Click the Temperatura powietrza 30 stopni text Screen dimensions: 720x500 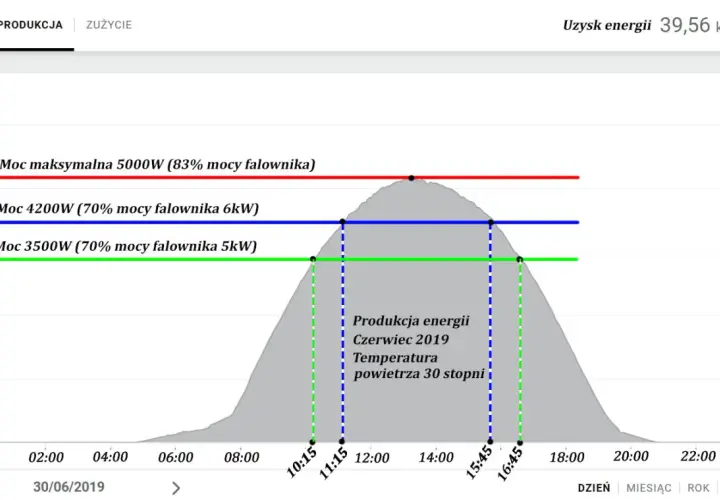pos(419,365)
